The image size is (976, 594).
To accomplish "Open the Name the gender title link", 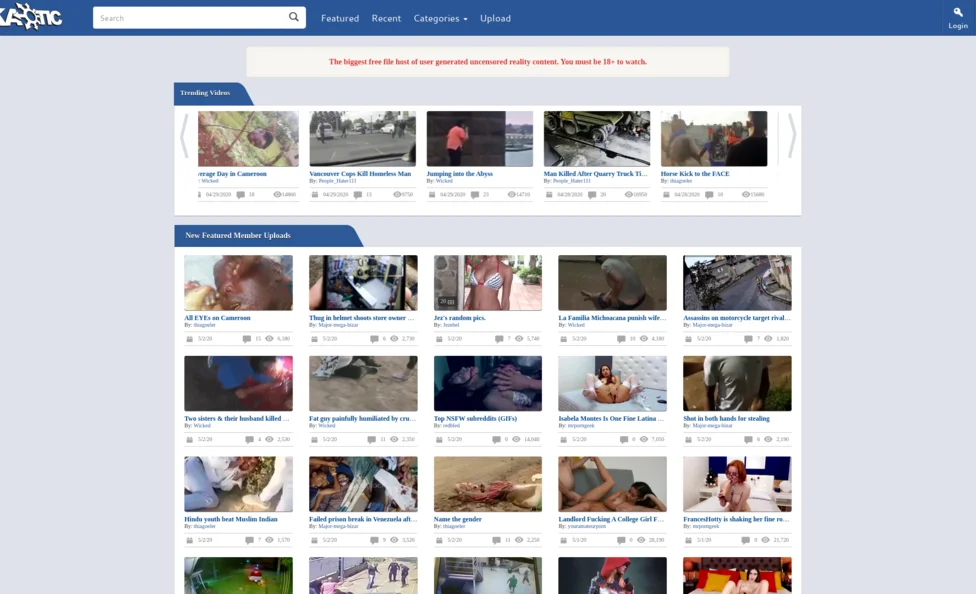I will click(x=458, y=519).
